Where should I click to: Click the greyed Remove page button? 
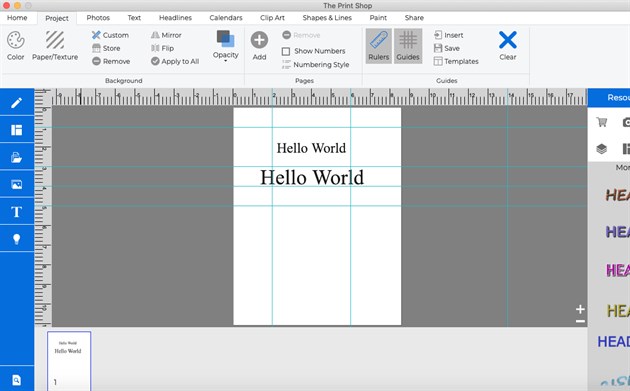coord(301,35)
